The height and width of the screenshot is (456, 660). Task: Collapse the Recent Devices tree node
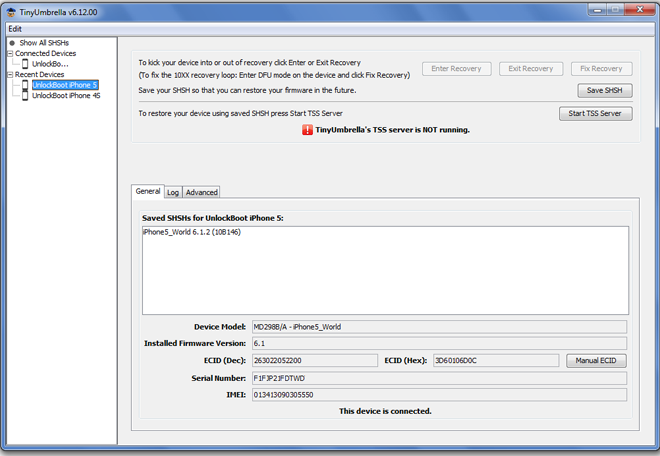(9, 75)
